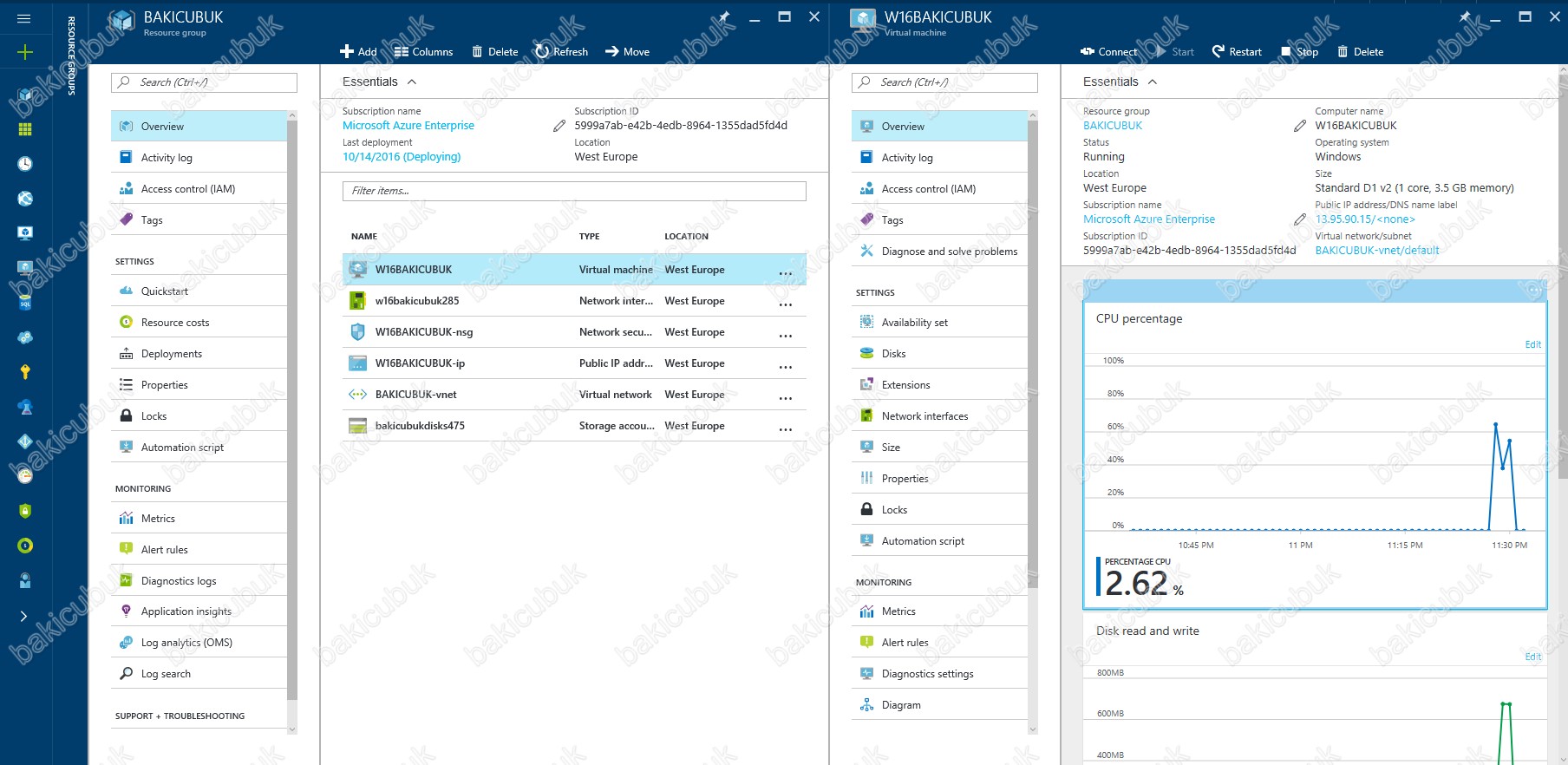Delete the W16BAKICUBUK virtual machine
Screen dimensions: 1568x765
[x=1360, y=52]
